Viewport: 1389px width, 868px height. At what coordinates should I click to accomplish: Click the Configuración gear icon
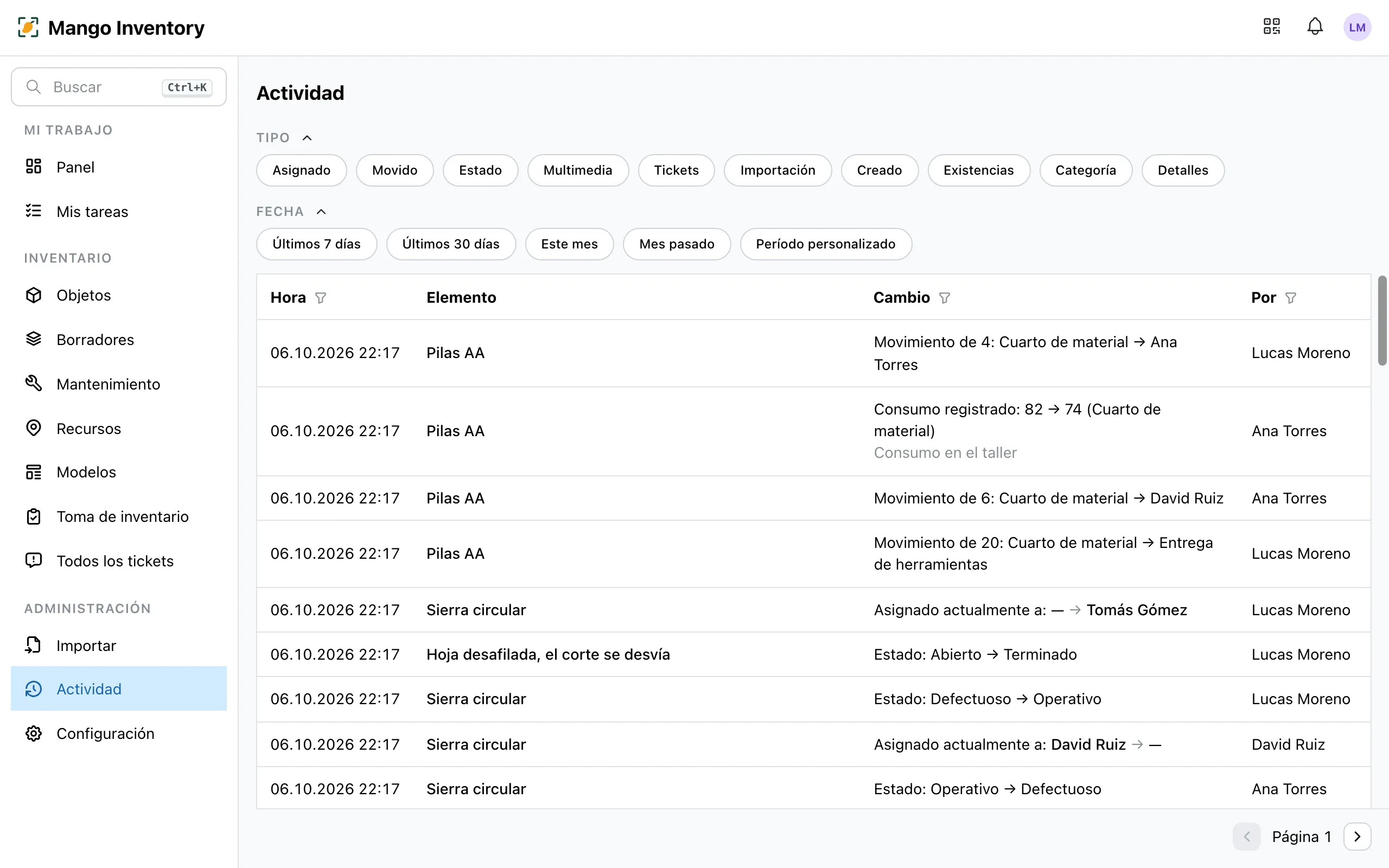(34, 733)
